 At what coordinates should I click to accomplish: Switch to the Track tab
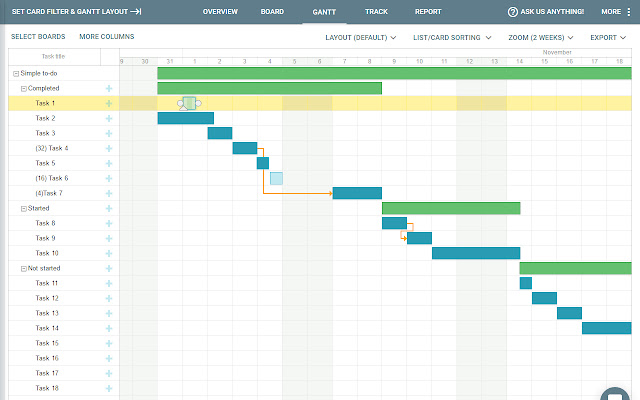[376, 12]
